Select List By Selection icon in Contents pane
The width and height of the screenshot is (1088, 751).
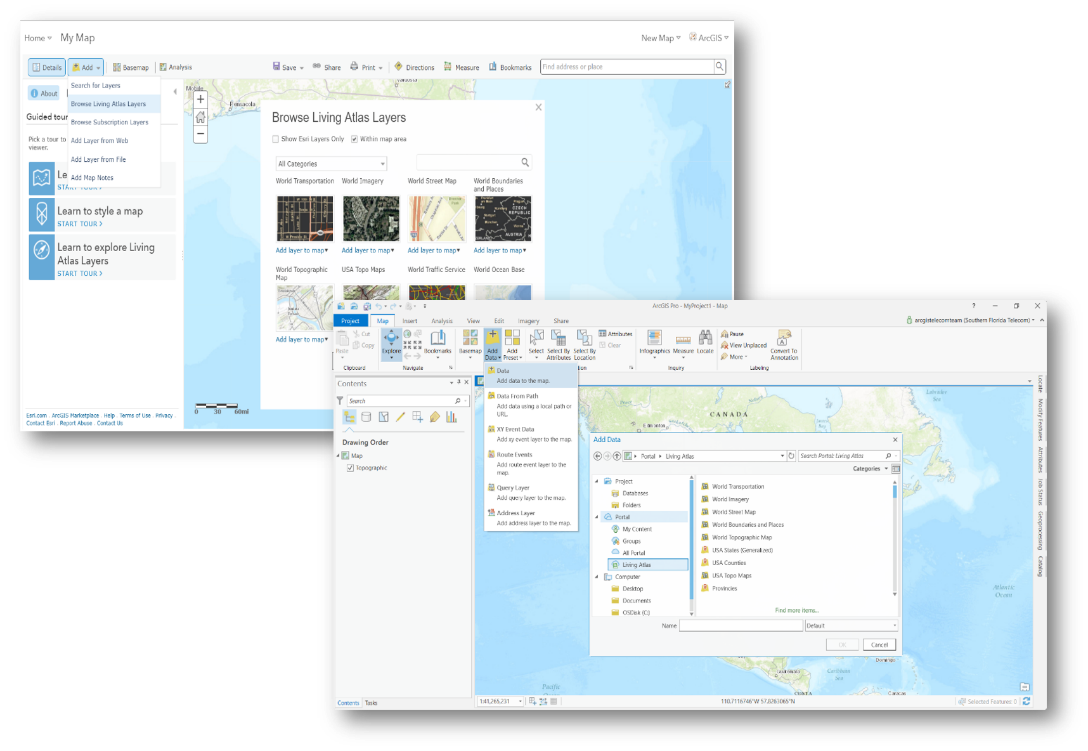[384, 417]
